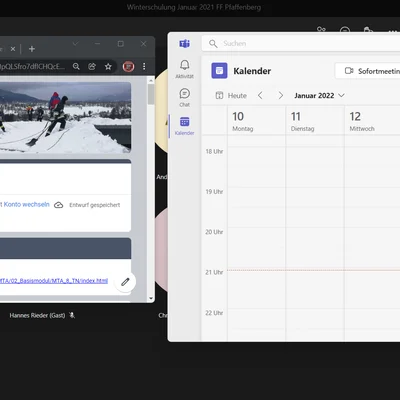Image resolution: width=400 pixels, height=400 pixels.
Task: Start a Sofortmeeting from the calendar
Action: (368, 71)
